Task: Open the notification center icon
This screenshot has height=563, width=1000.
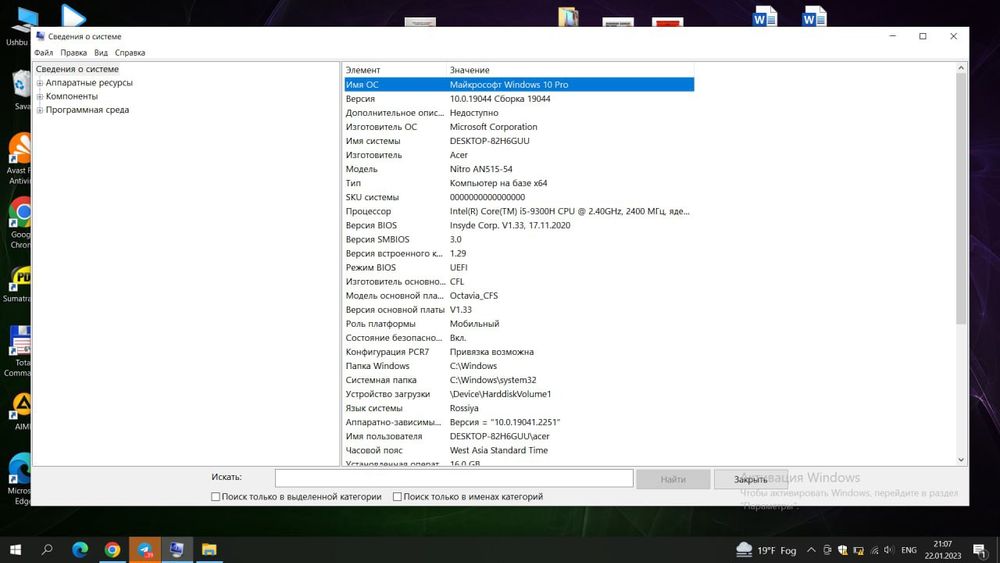Action: click(x=980, y=550)
